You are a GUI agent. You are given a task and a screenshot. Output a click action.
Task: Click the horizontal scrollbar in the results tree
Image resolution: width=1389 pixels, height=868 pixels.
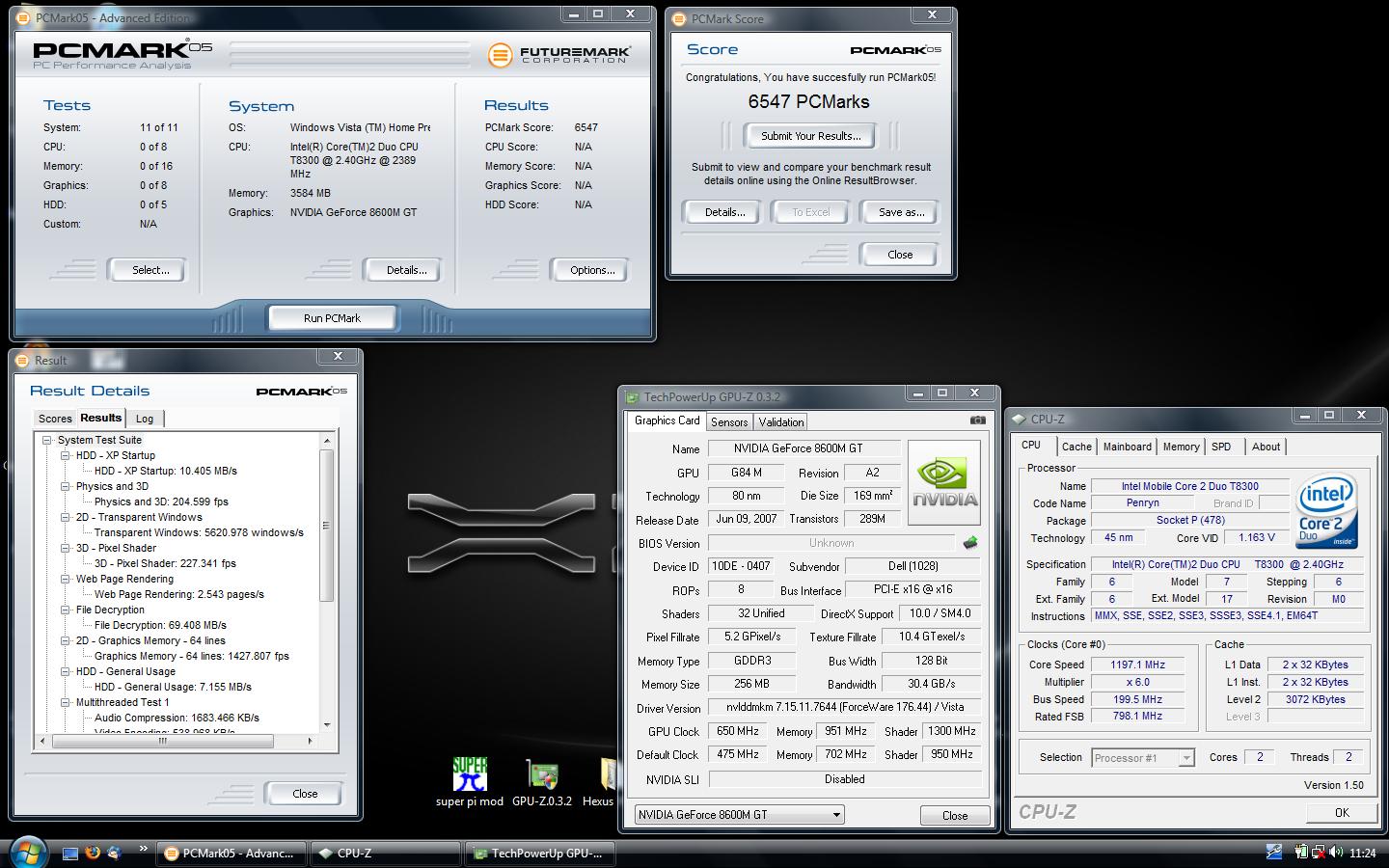(x=162, y=741)
